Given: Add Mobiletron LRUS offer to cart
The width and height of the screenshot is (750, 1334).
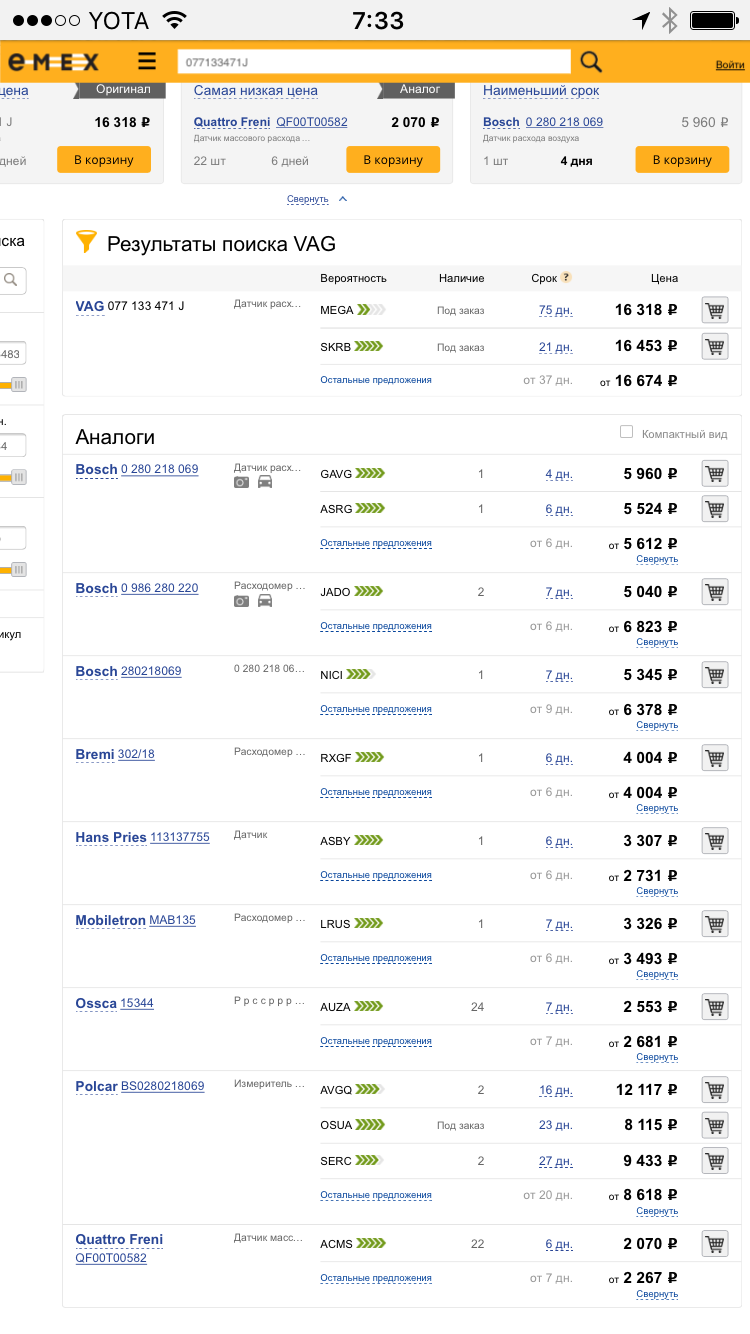Looking at the screenshot, I should pos(714,924).
